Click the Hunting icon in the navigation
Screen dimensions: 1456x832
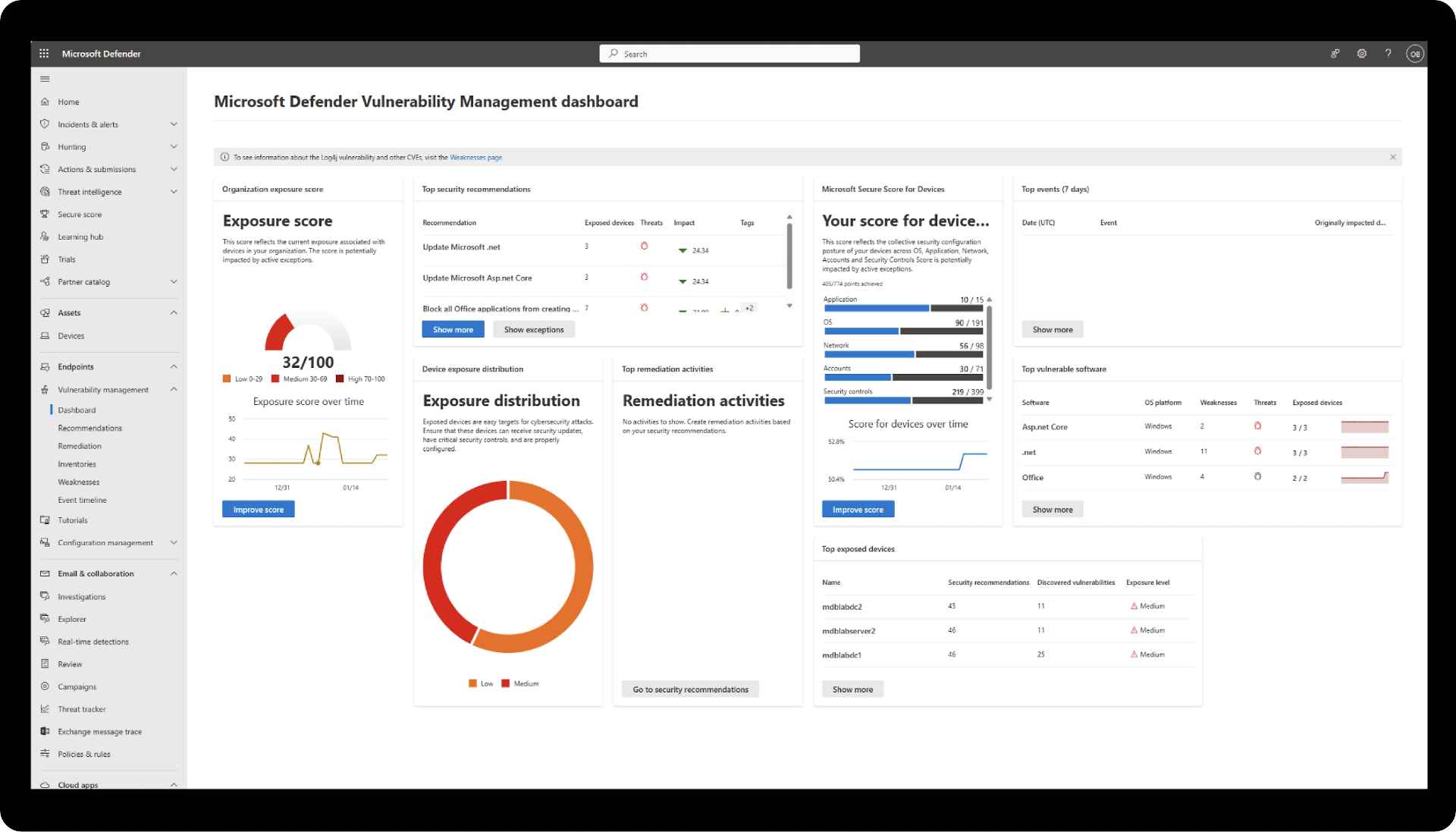(x=45, y=146)
